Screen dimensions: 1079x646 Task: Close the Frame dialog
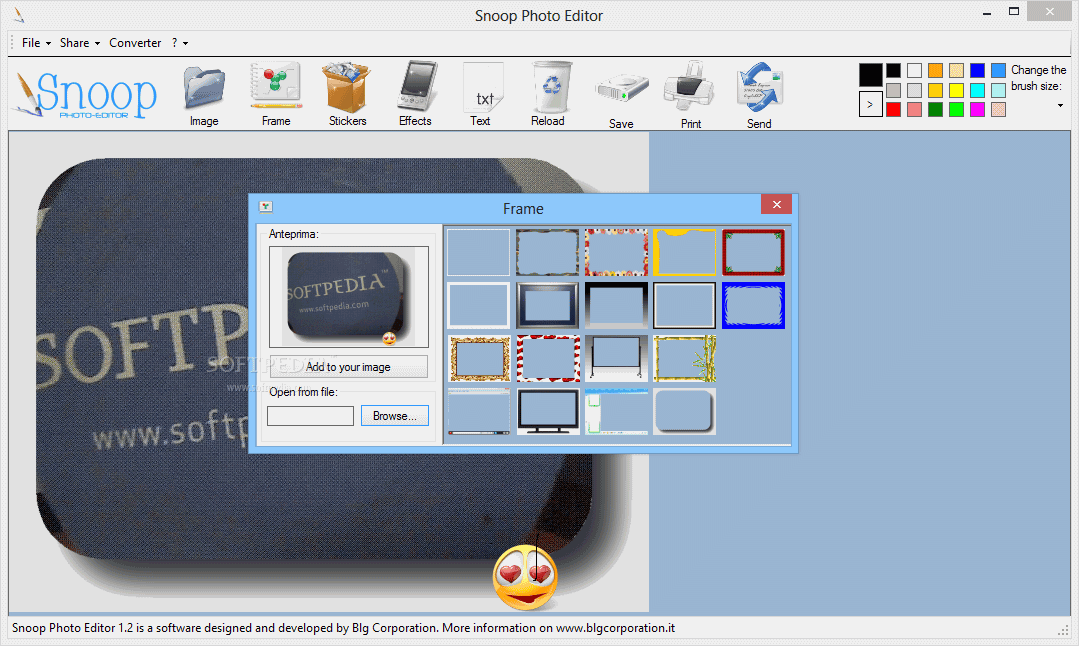(776, 204)
